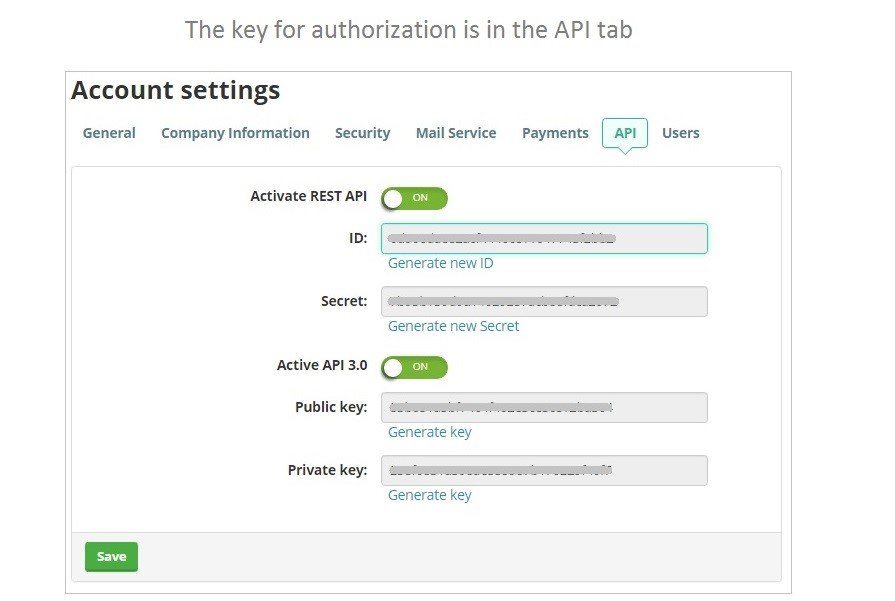Generate a new Private key

[429, 495]
